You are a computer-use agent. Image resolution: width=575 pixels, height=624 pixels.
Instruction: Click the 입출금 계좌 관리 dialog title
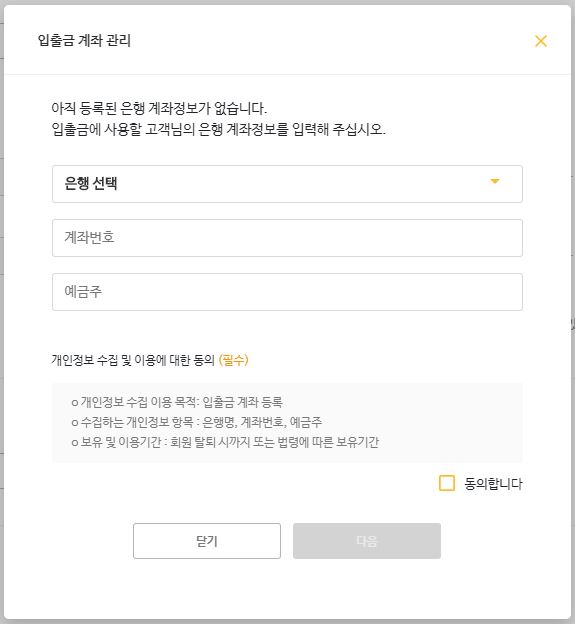(84, 40)
